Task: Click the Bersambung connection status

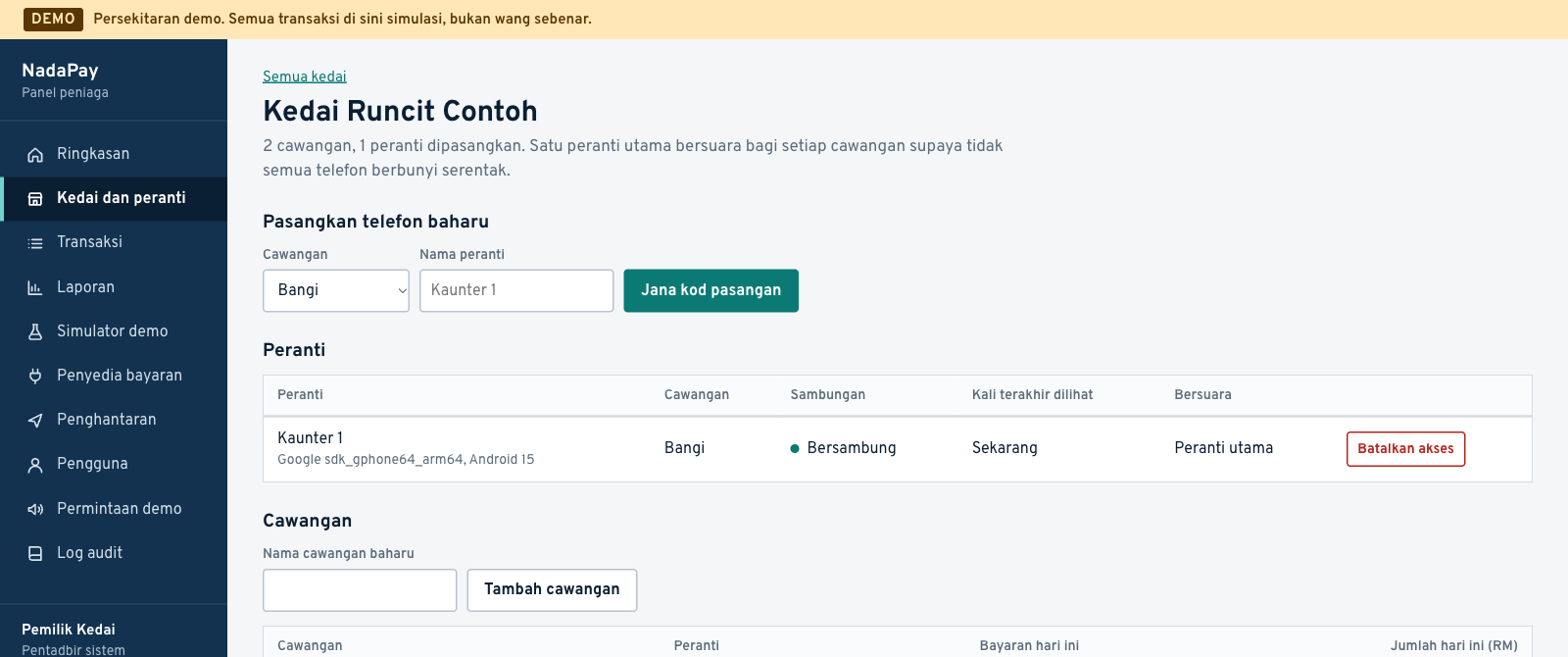Action: pos(843,448)
